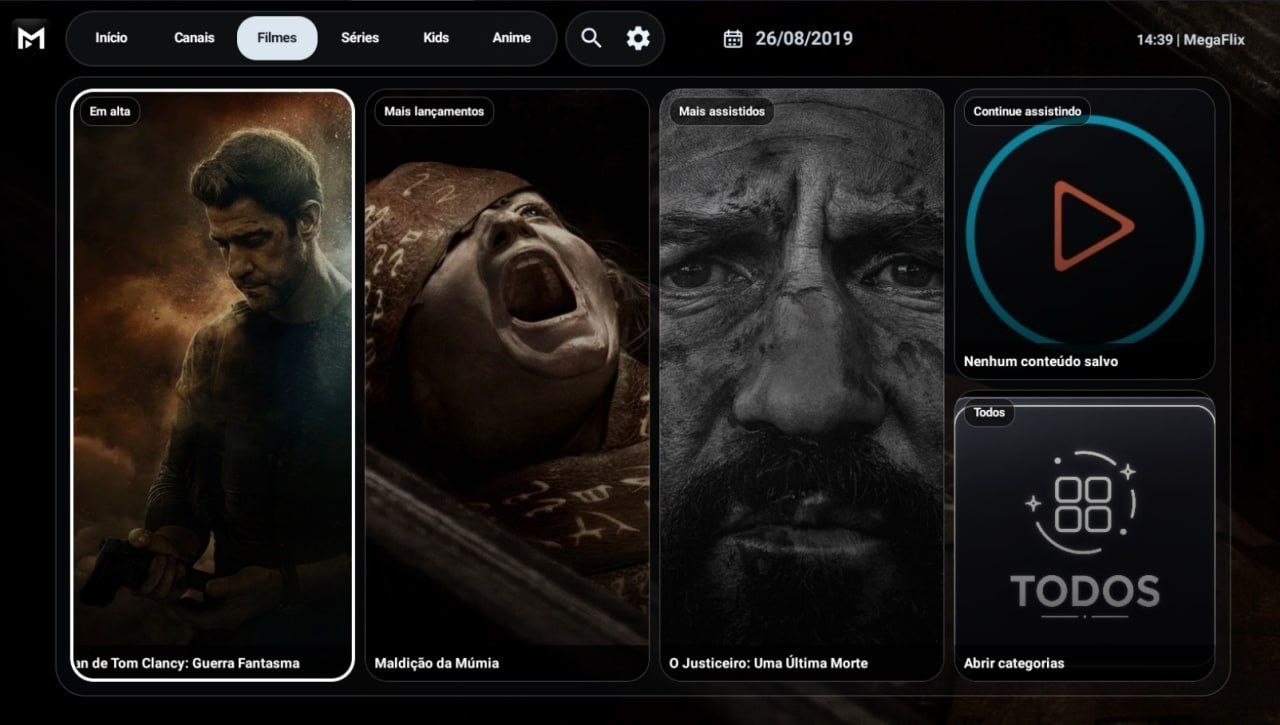Image resolution: width=1280 pixels, height=725 pixels.
Task: Open the Anime tab
Action: click(x=511, y=38)
